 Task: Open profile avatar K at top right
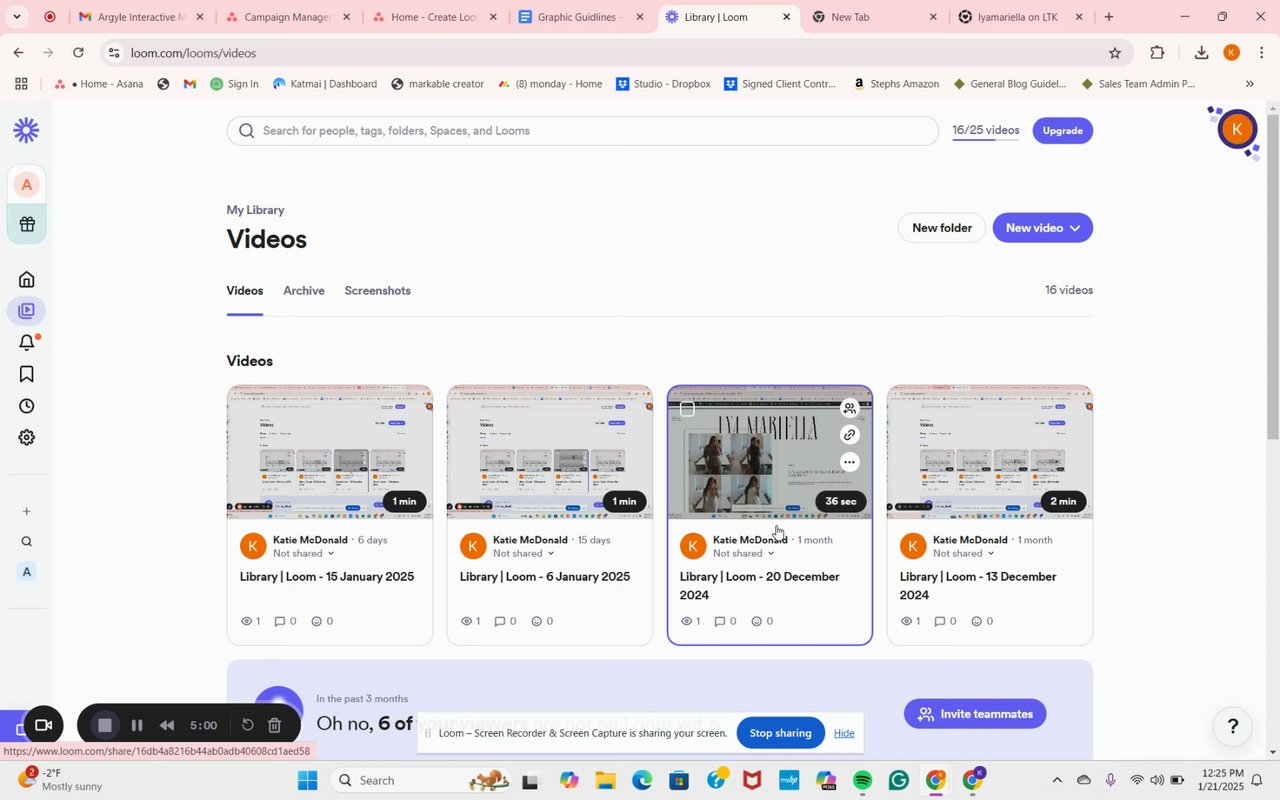pyautogui.click(x=1237, y=129)
